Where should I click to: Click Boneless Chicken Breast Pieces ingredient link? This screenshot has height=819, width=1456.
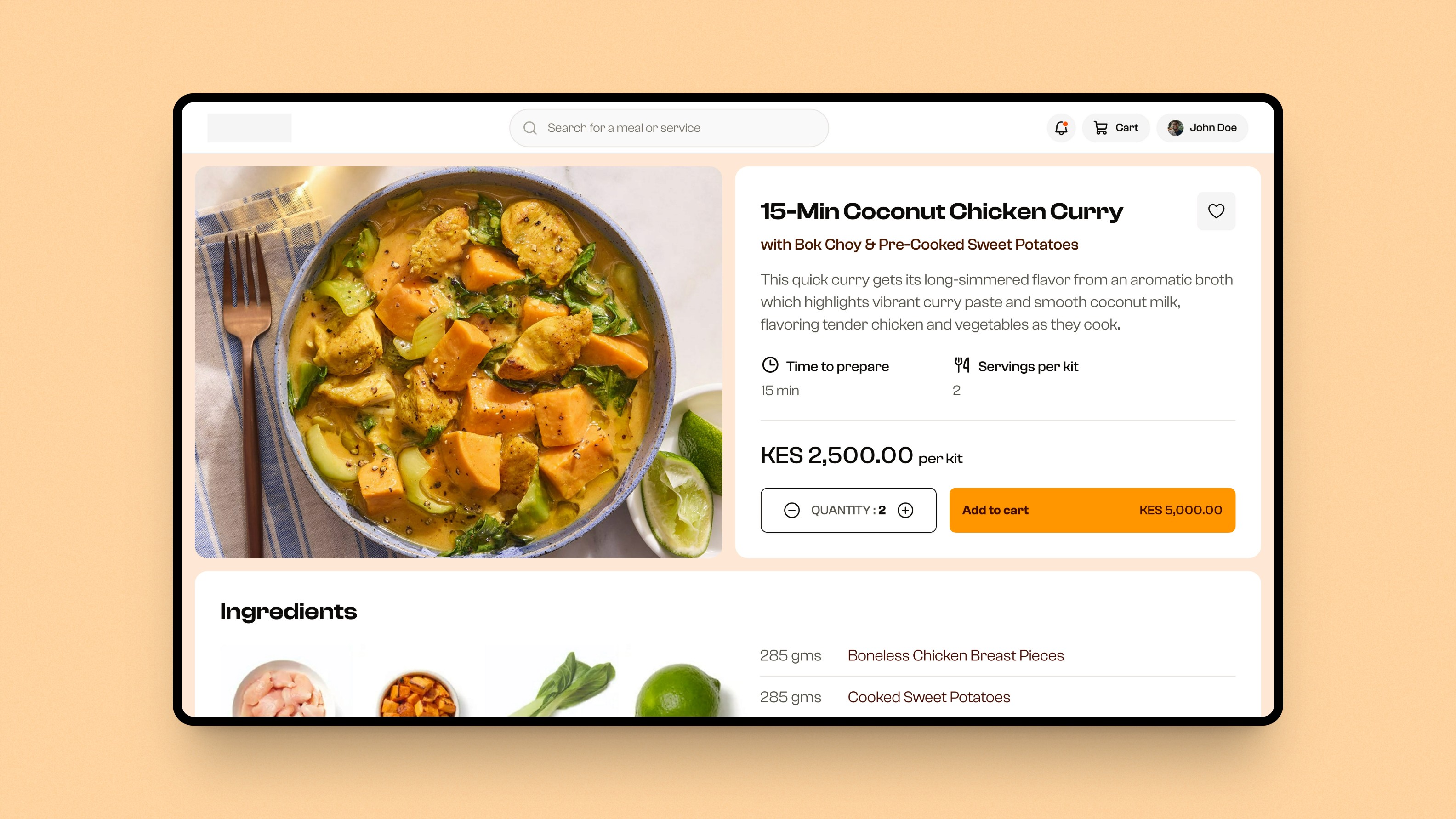point(955,656)
